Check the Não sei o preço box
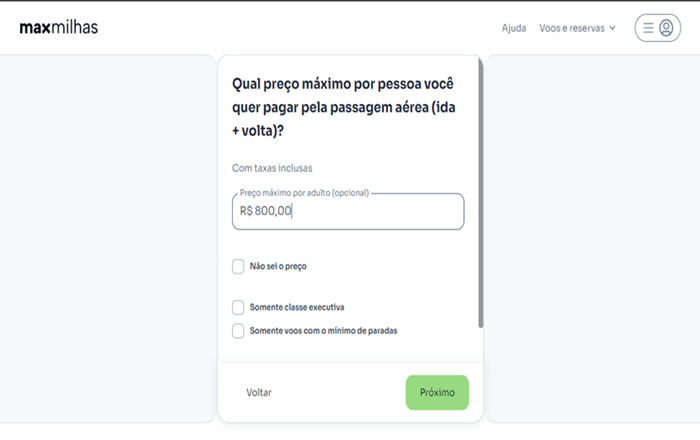The height and width of the screenshot is (440, 700). (238, 267)
